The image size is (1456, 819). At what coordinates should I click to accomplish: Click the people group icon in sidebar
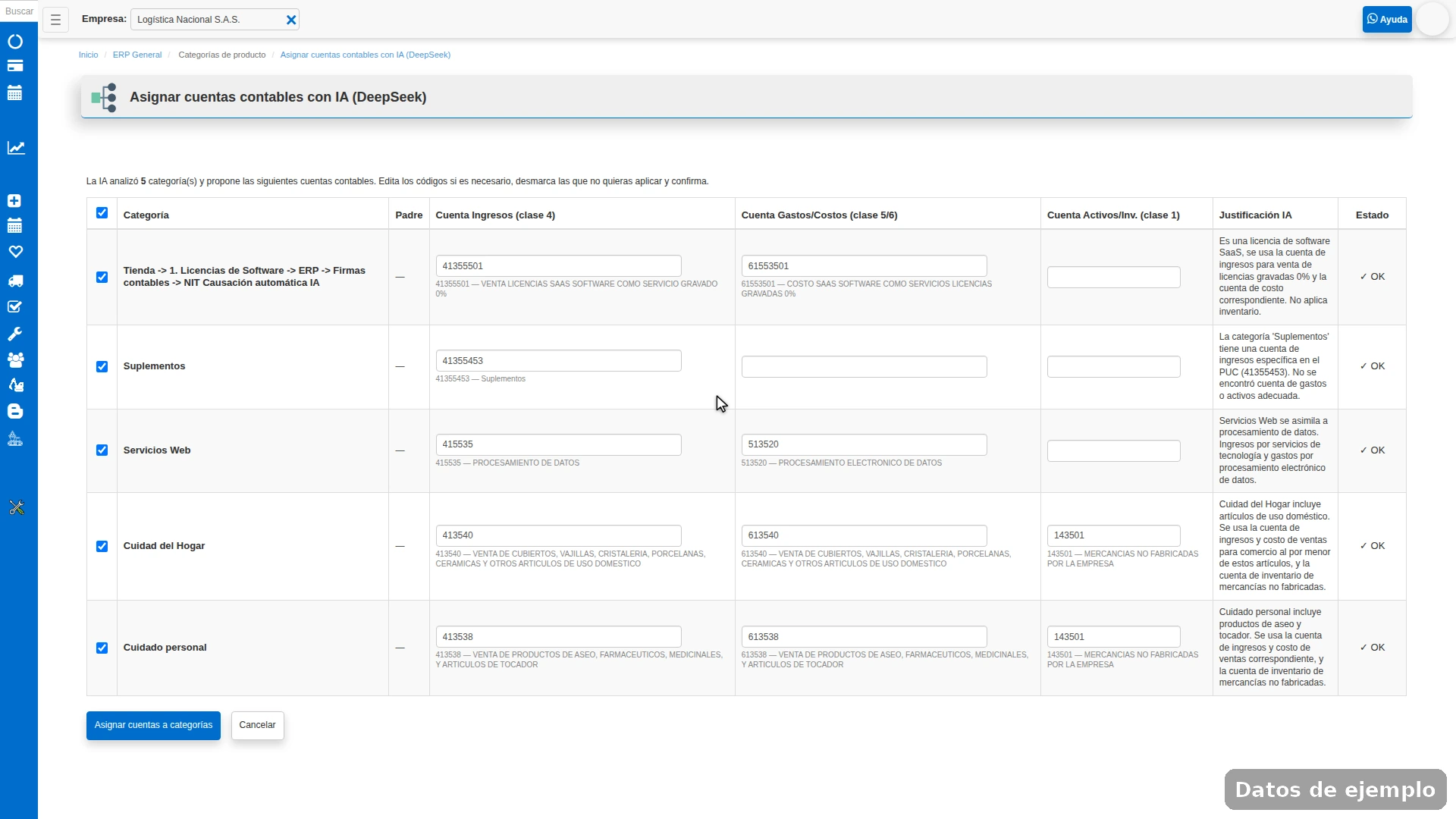click(x=15, y=359)
